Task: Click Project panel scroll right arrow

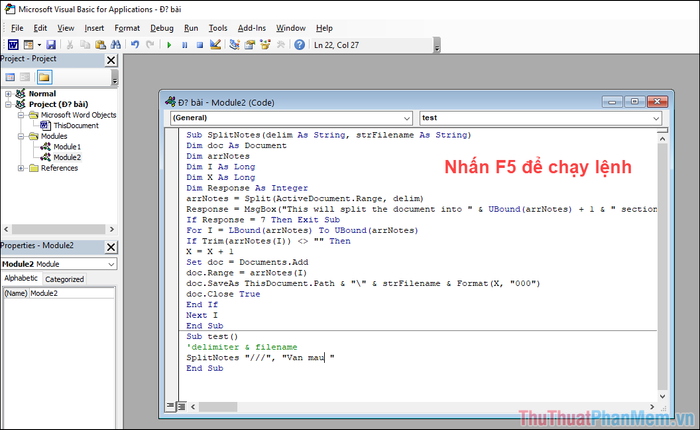Action: (112, 229)
